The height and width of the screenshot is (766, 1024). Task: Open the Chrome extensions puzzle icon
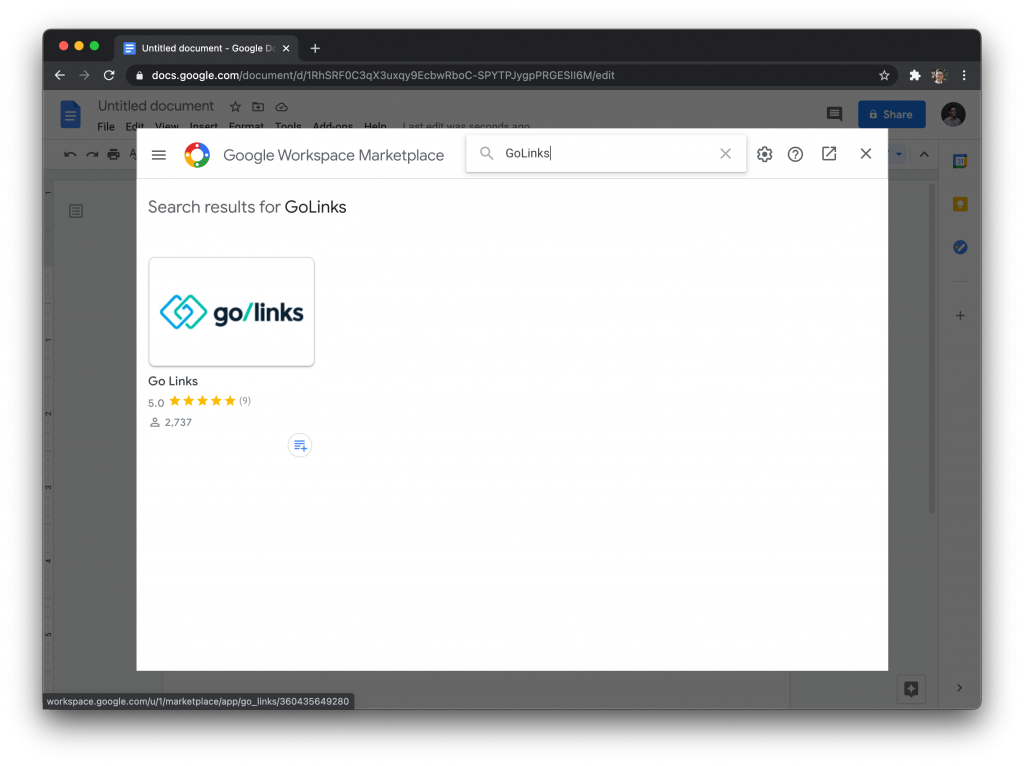click(x=914, y=75)
